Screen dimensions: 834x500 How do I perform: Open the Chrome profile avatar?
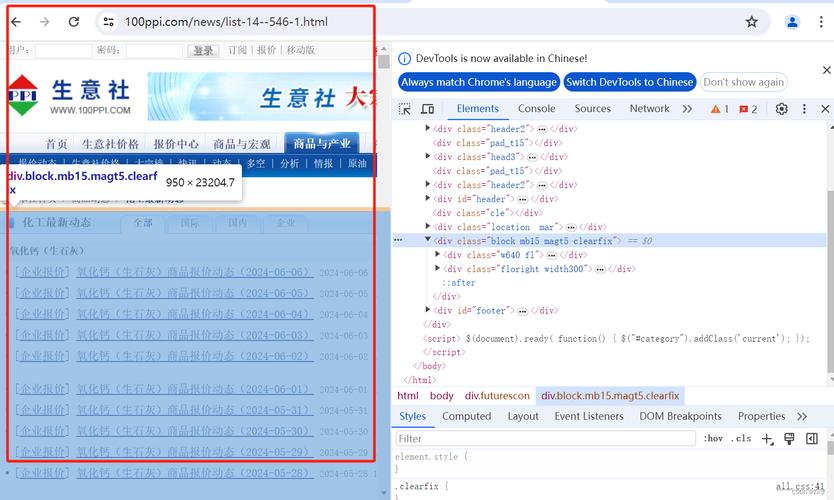[x=793, y=22]
